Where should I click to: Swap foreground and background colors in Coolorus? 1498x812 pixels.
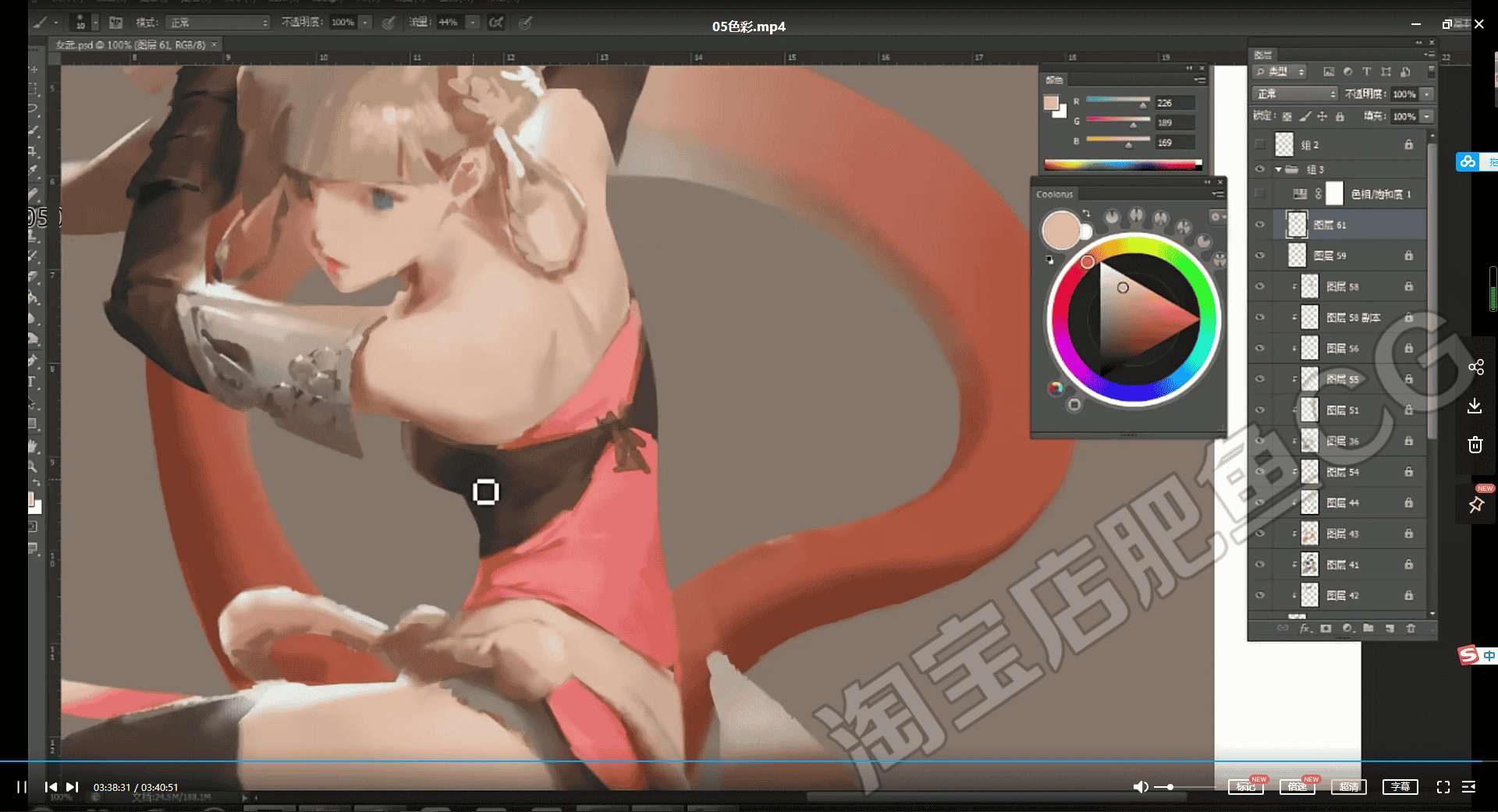coord(1086,213)
